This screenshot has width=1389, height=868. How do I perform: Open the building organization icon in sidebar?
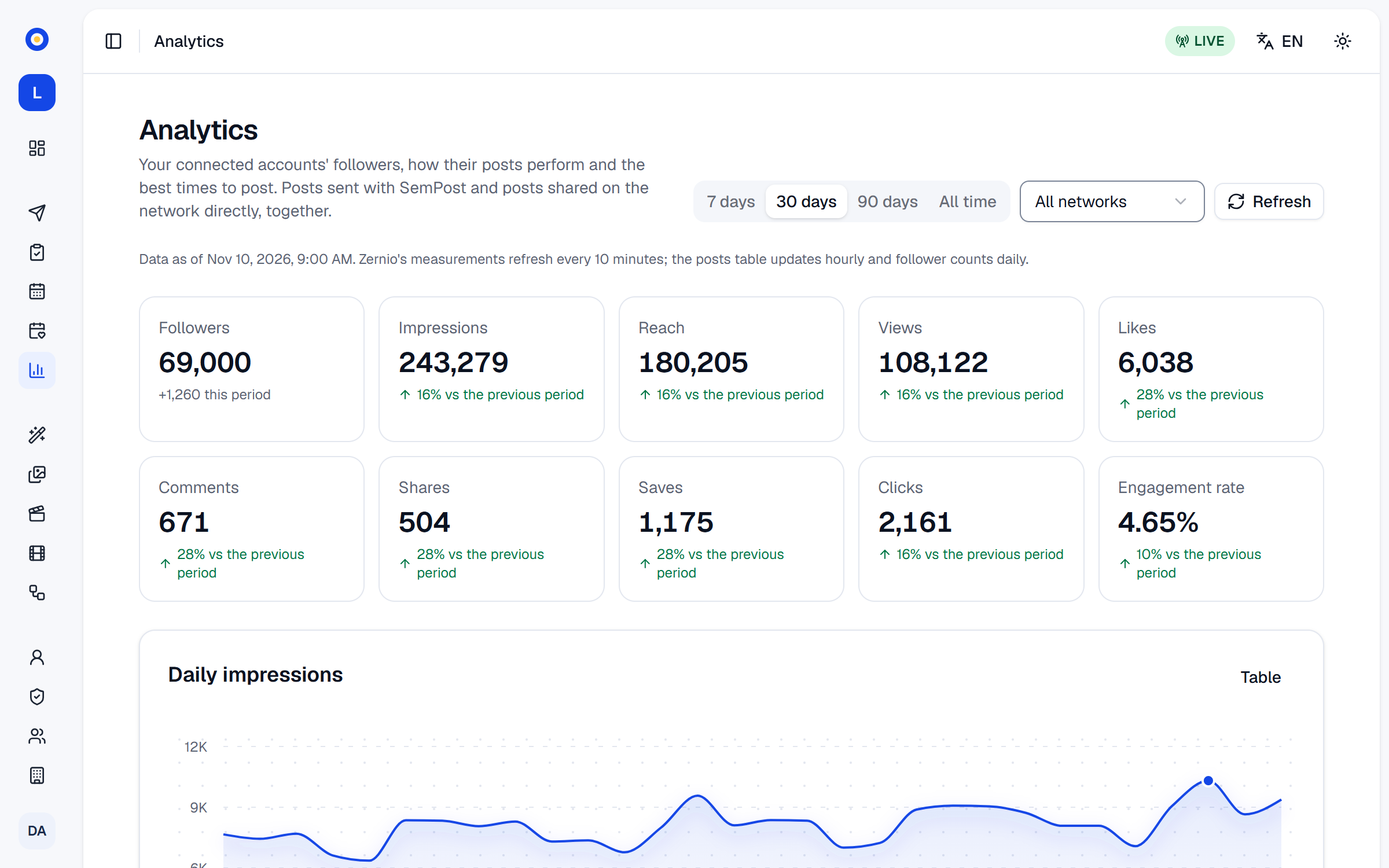point(37,775)
